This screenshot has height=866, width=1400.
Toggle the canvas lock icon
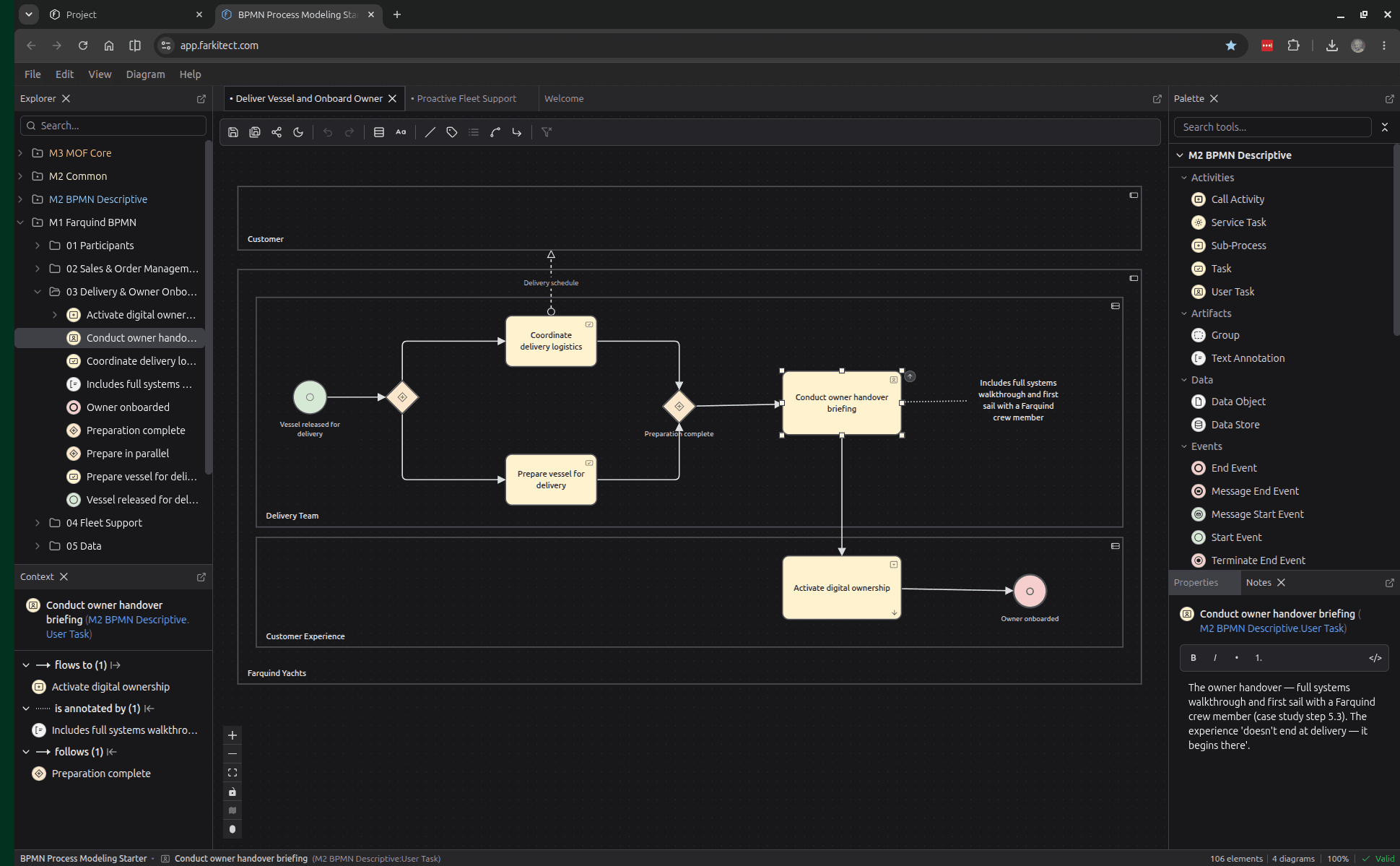[x=232, y=792]
